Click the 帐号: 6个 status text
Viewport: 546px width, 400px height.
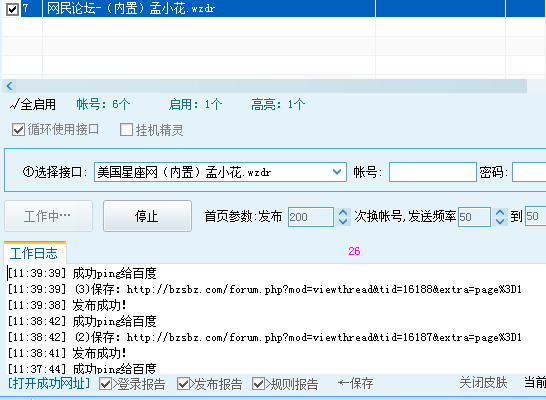point(103,104)
